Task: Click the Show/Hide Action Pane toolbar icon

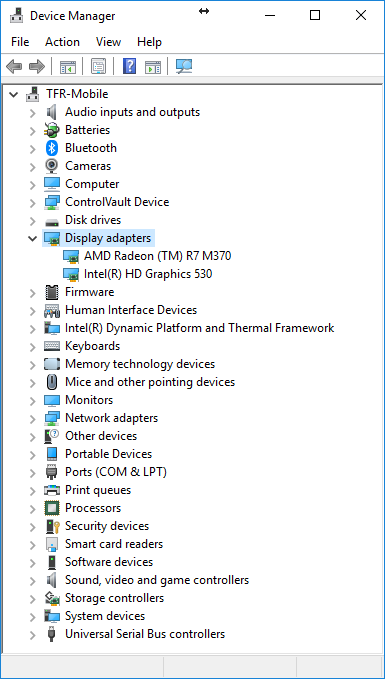Action: 153,67
